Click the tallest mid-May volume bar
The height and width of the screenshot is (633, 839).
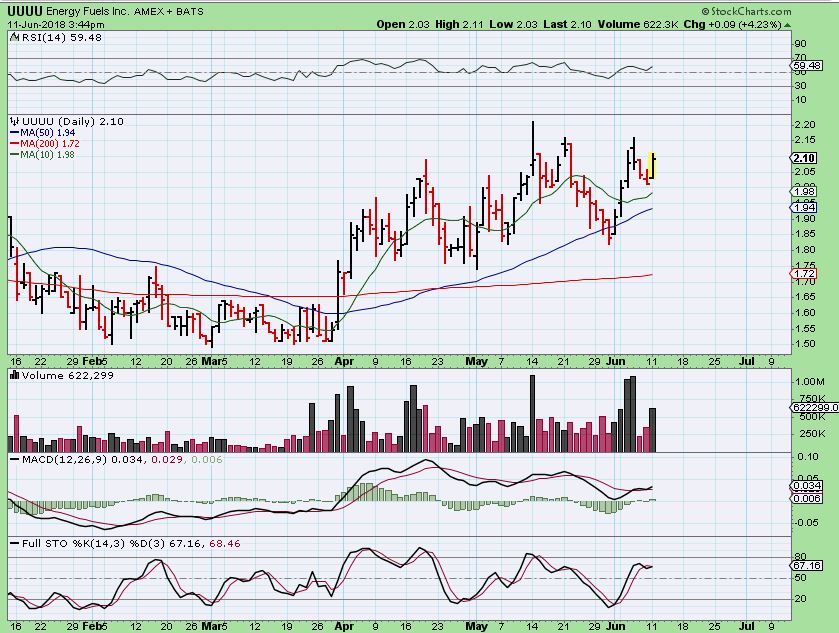tap(532, 414)
